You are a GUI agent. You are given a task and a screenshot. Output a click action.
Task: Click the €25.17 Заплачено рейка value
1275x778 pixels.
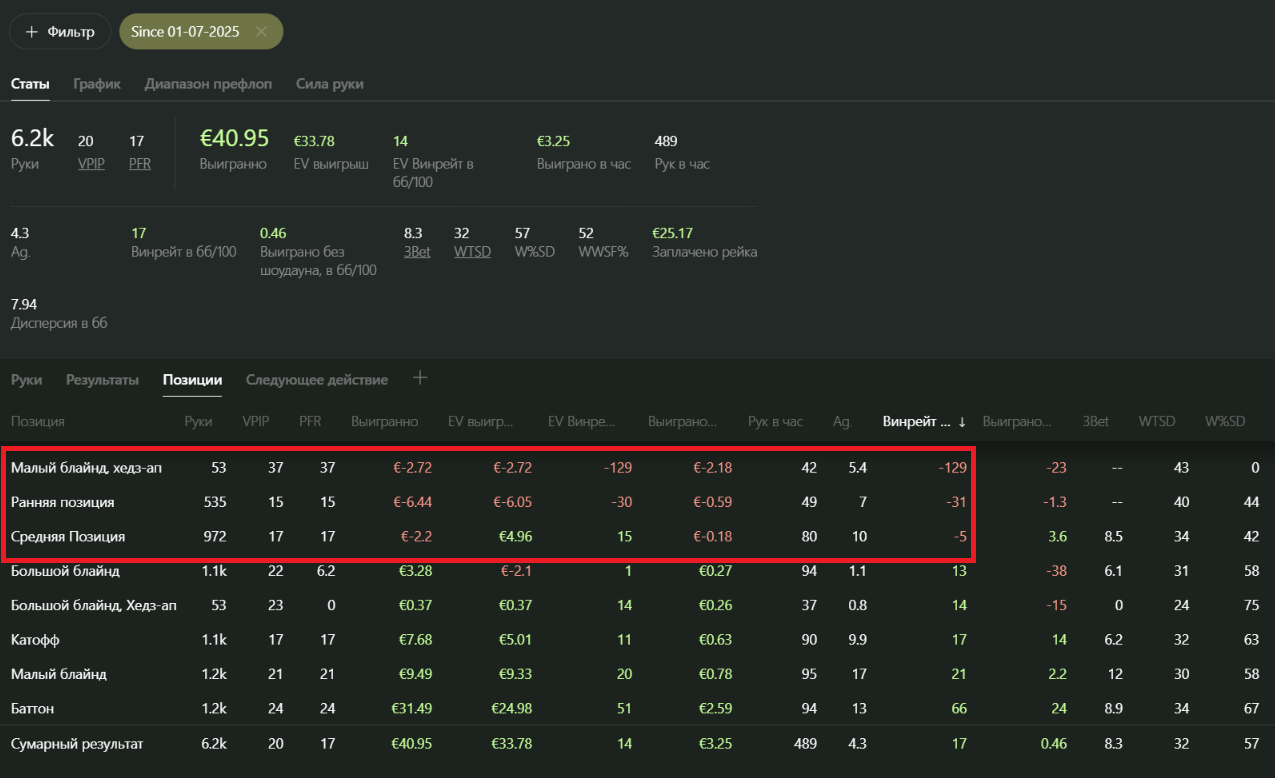pos(673,233)
